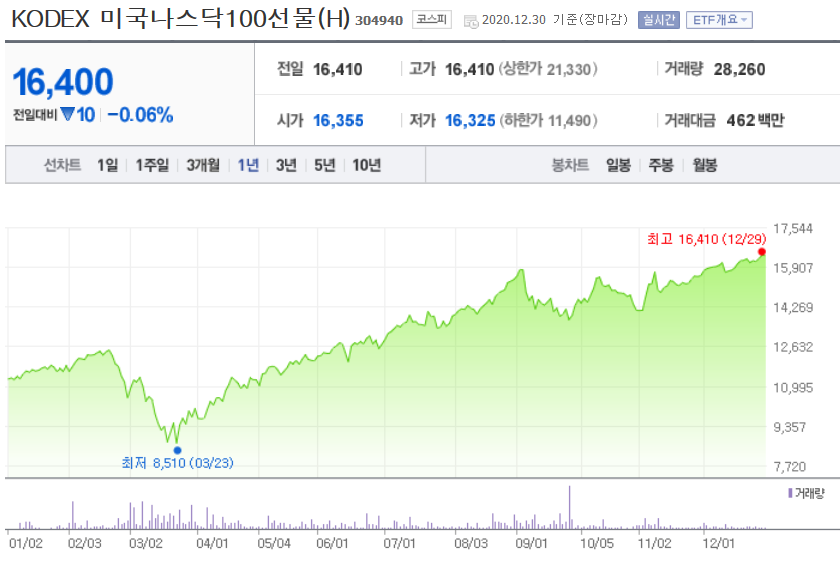The width and height of the screenshot is (840, 562).
Task: Click the 상한가 21,330 text
Action: [x=548, y=70]
